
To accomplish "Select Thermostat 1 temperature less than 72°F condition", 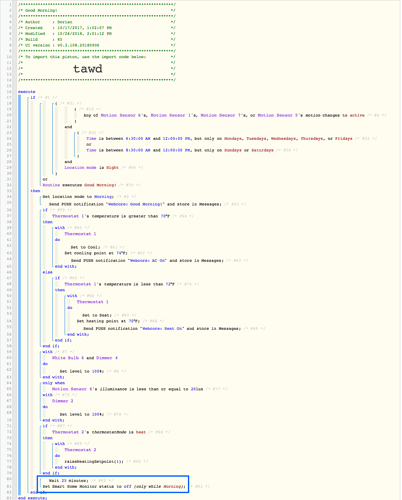I will click(x=119, y=284).
